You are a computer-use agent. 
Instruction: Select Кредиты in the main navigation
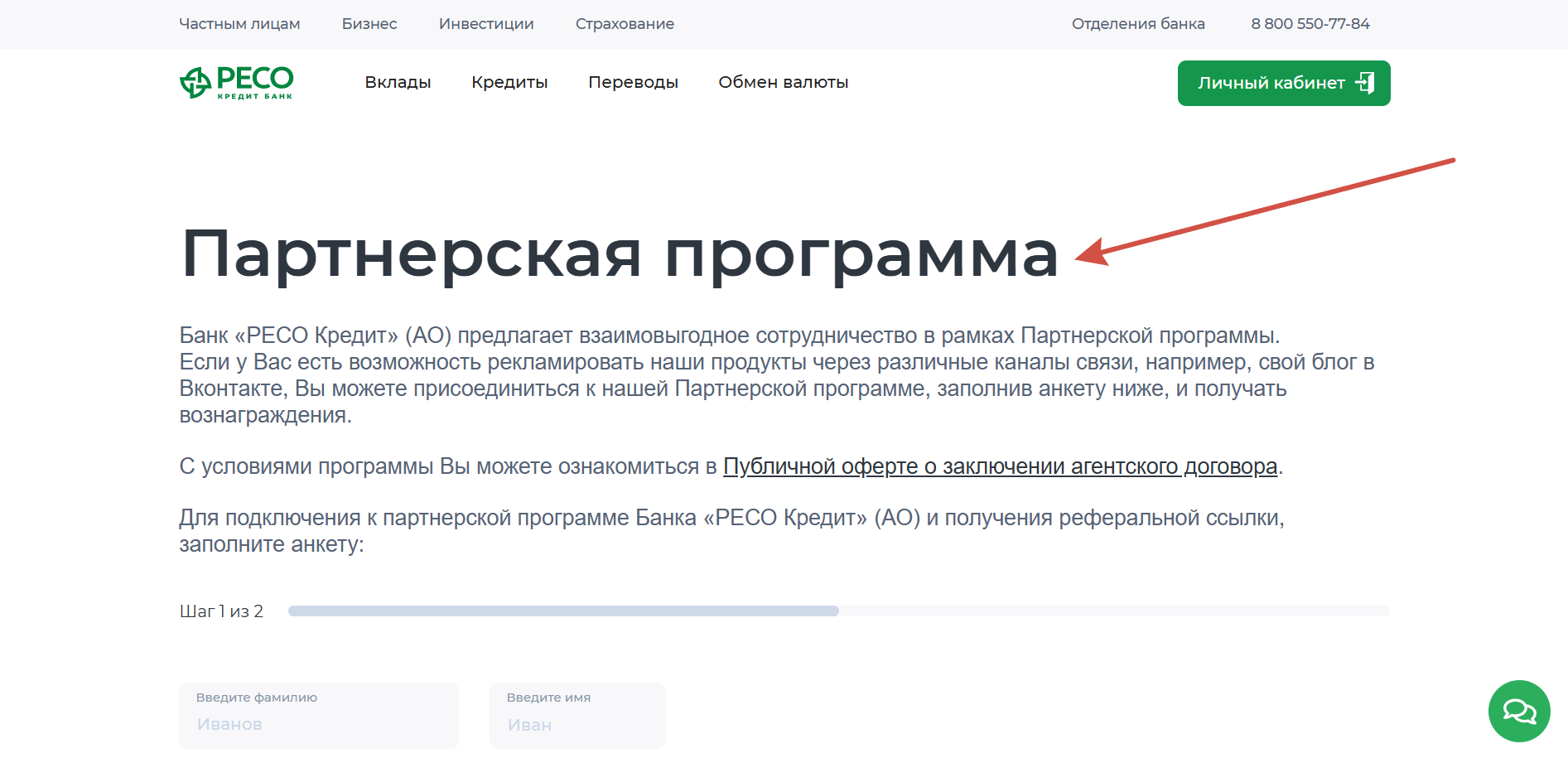509,82
